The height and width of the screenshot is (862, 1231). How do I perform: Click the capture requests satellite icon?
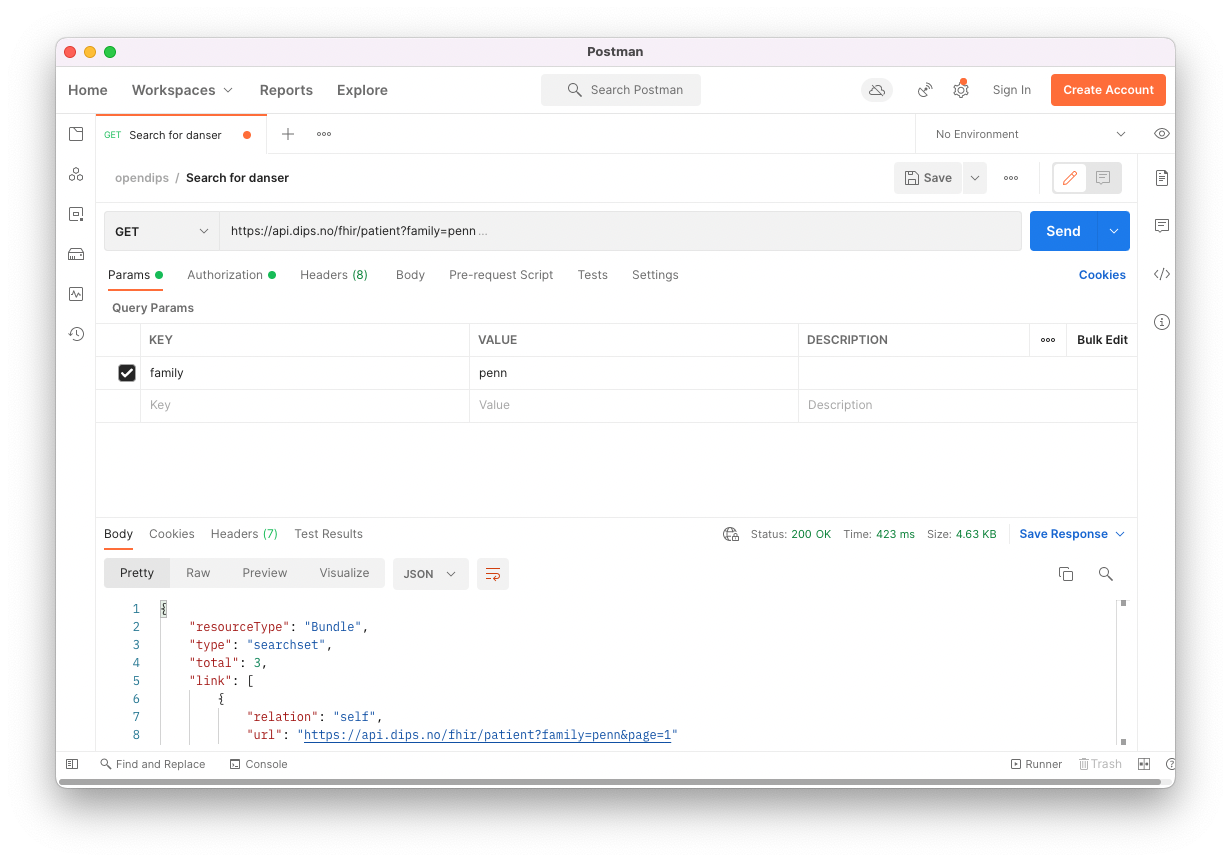pos(925,90)
